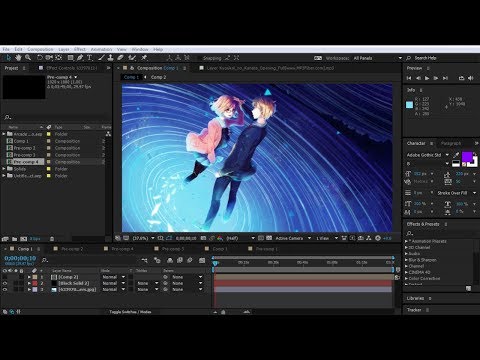The height and width of the screenshot is (360, 480).
Task: Click Toggle Switches / Modes button
Action: [x=130, y=312]
